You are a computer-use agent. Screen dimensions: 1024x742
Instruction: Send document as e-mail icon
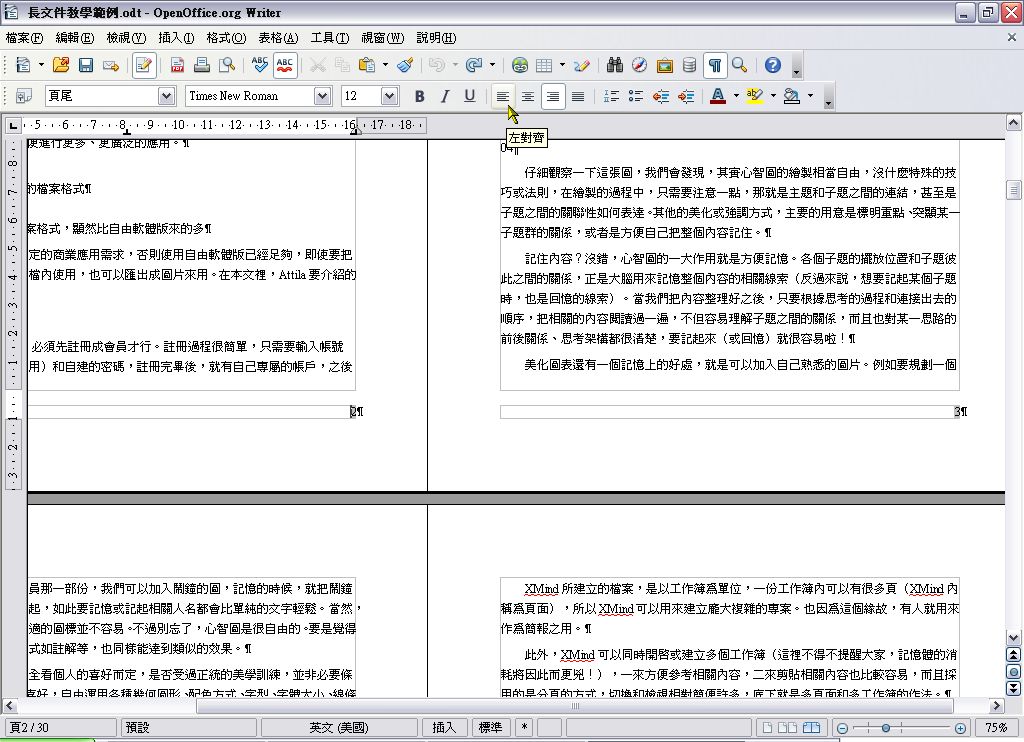[x=110, y=65]
